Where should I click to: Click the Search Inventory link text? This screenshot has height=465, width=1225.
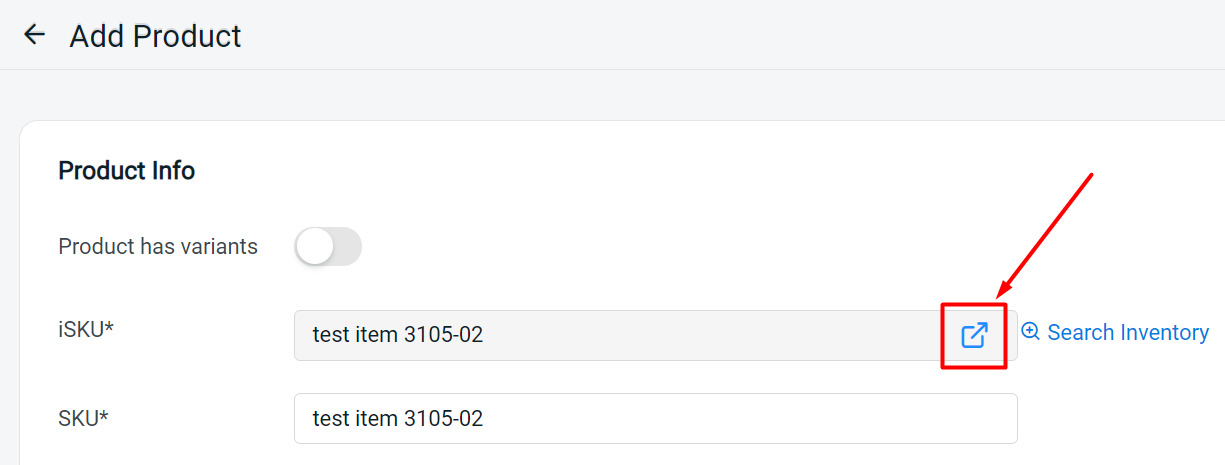pos(1128,333)
